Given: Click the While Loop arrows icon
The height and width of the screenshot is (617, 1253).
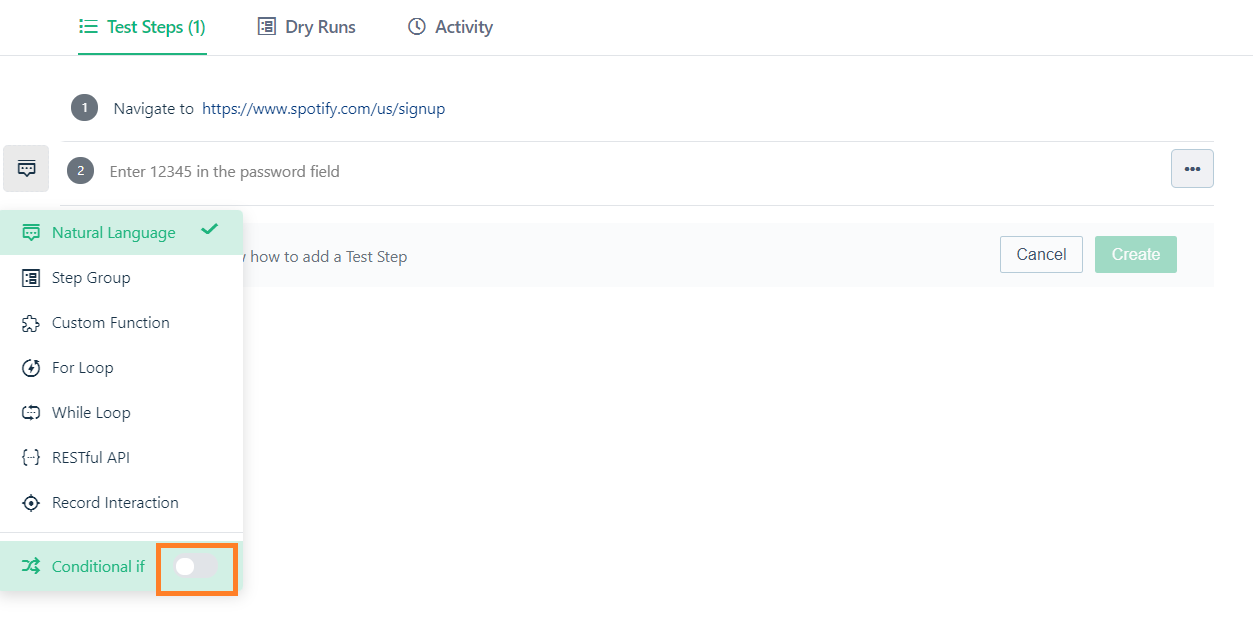Looking at the screenshot, I should [31, 413].
